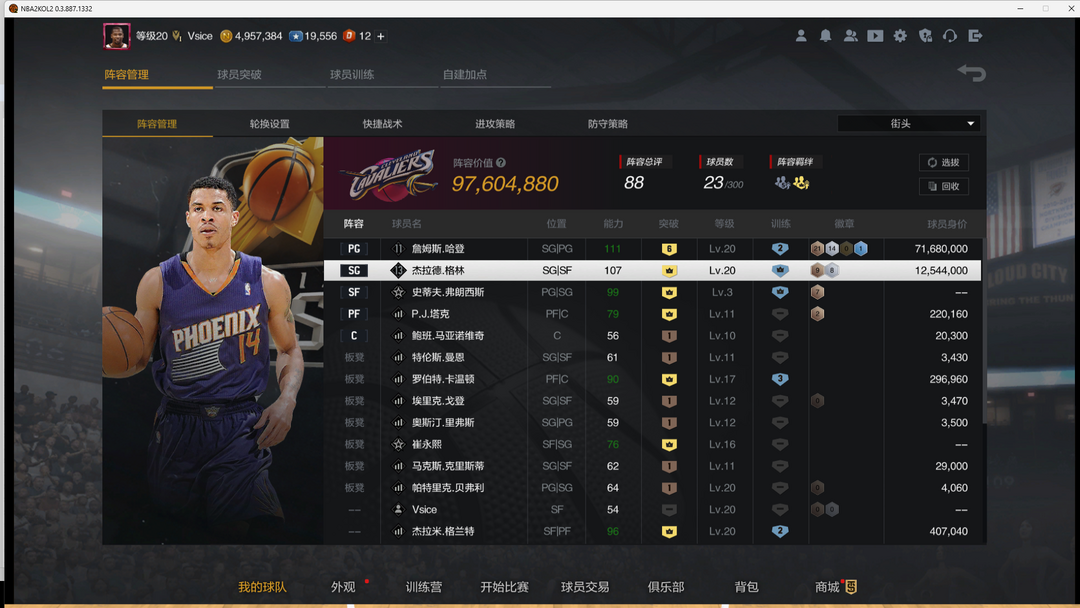Open 俱乐部 in bottom navigation

point(665,587)
